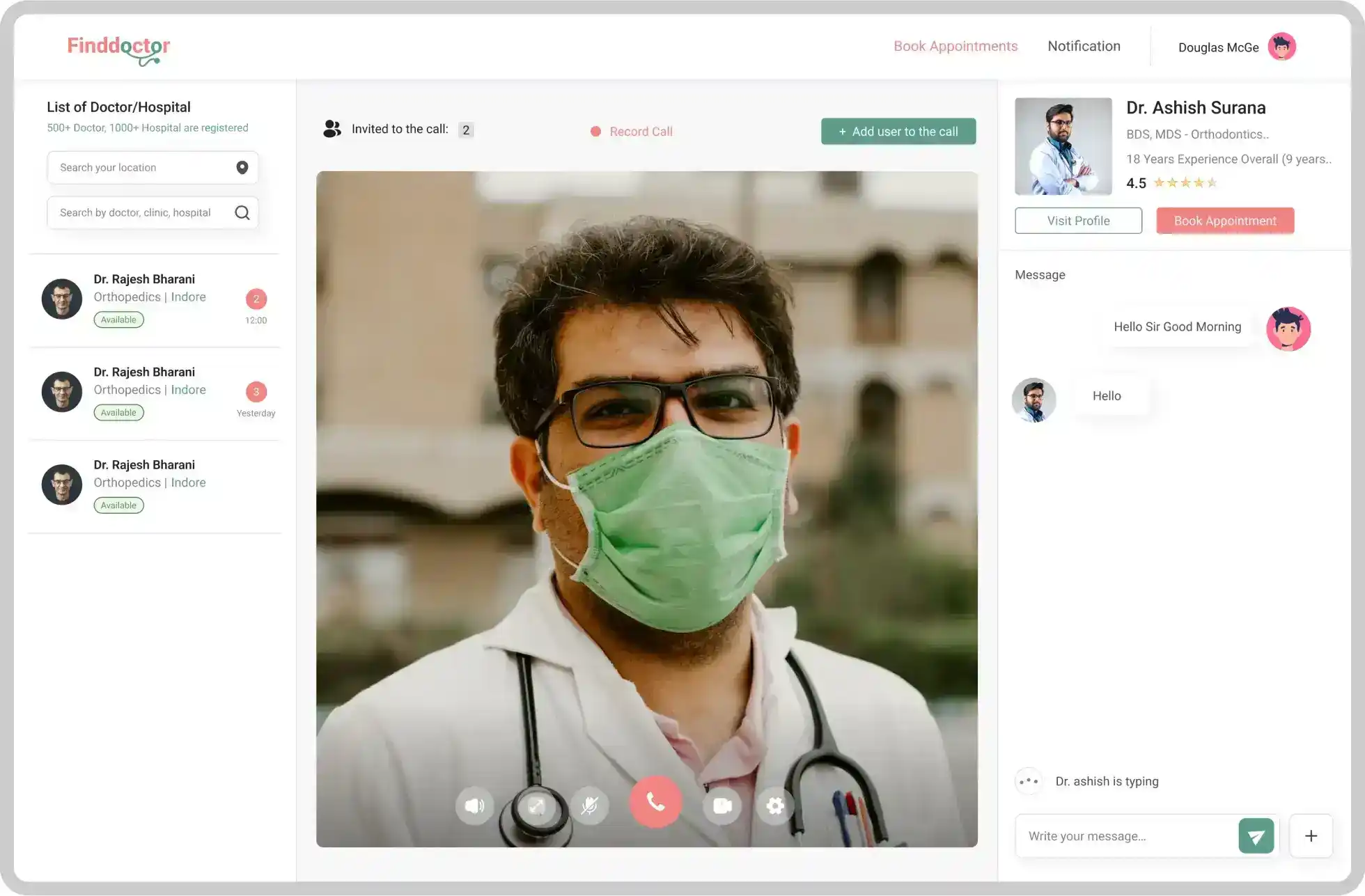Start recording with Record Call
The image size is (1365, 896).
(x=632, y=132)
